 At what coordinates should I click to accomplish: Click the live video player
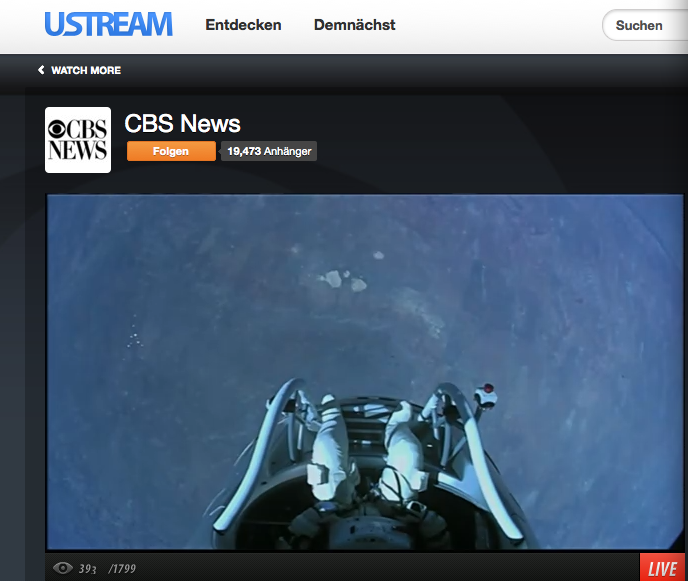(x=365, y=372)
